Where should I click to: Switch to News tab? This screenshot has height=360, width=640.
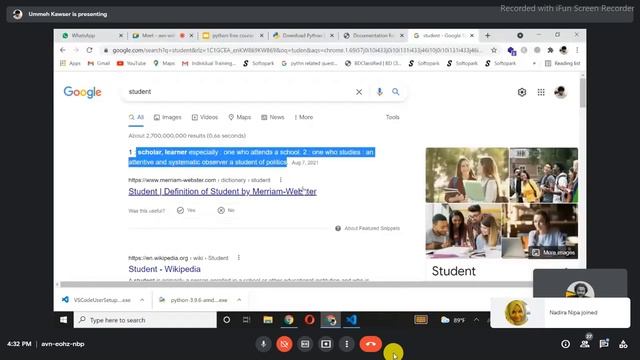coord(273,118)
